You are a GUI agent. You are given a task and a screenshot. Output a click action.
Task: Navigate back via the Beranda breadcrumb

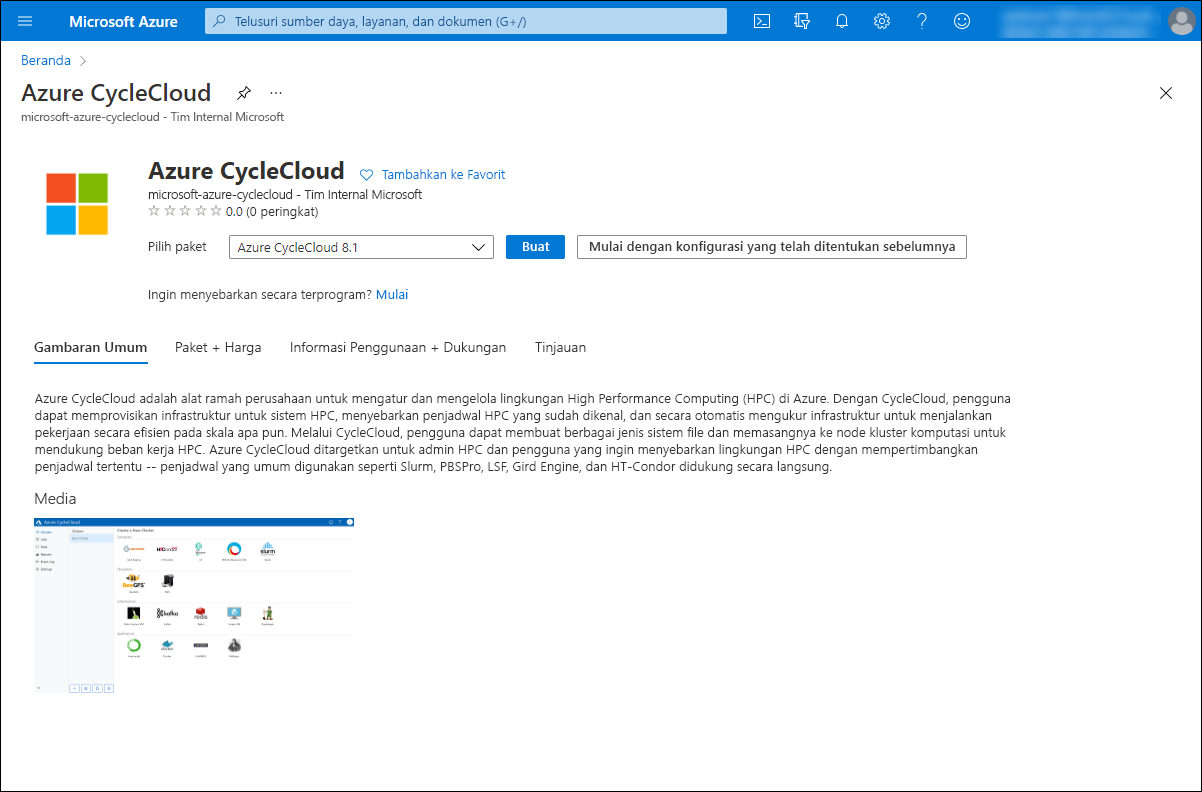tap(45, 60)
